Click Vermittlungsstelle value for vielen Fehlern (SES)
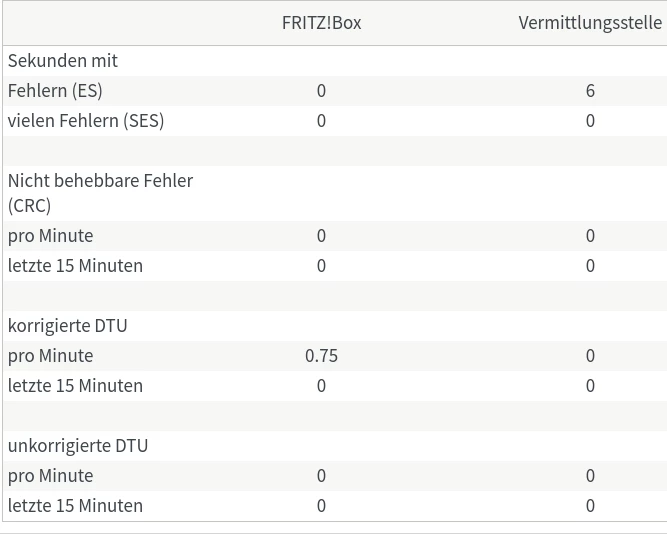Viewport: 667px width, 535px height. pos(590,121)
